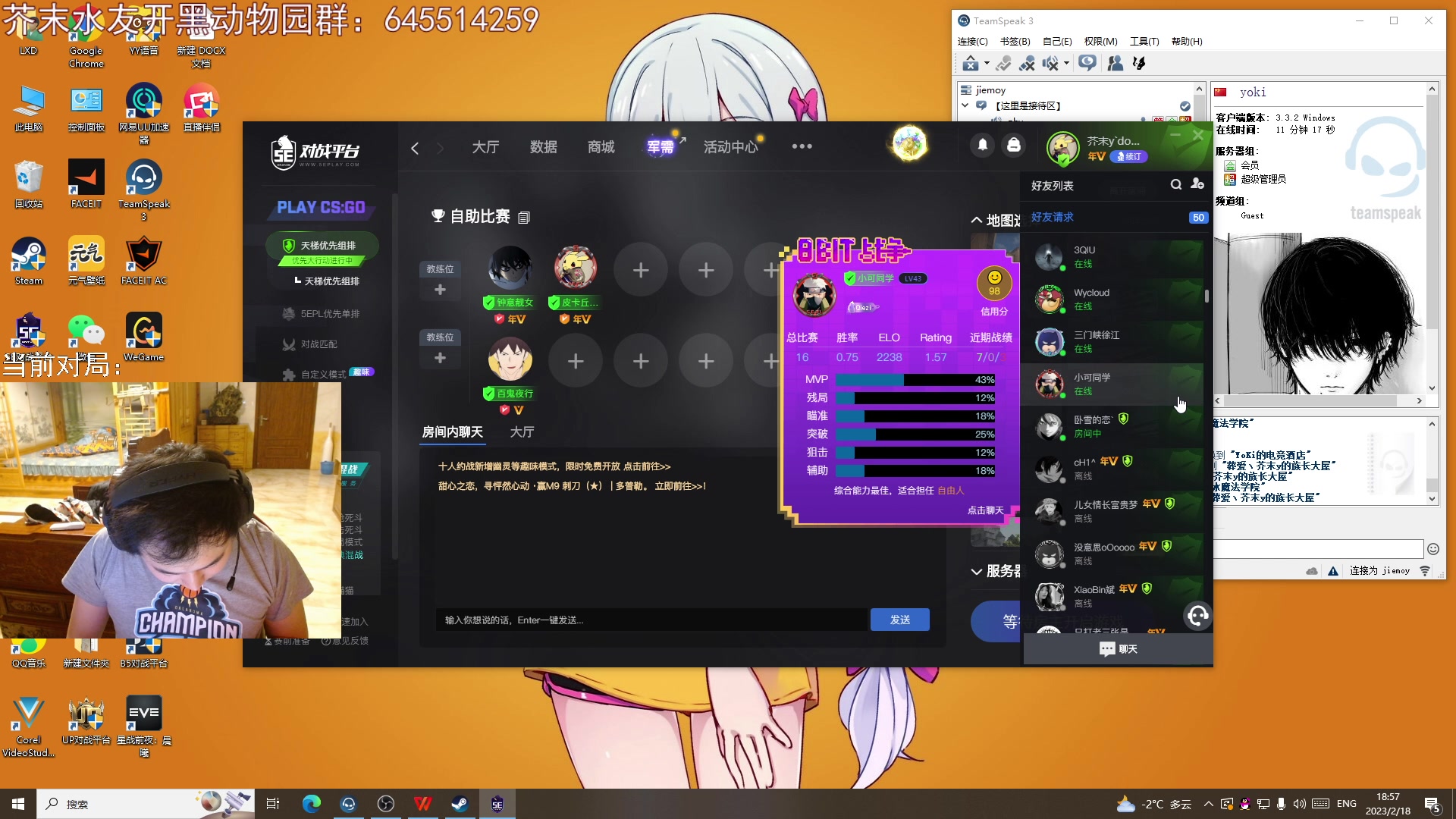Go back with the left arrow
This screenshot has height=819, width=1456.
click(415, 148)
